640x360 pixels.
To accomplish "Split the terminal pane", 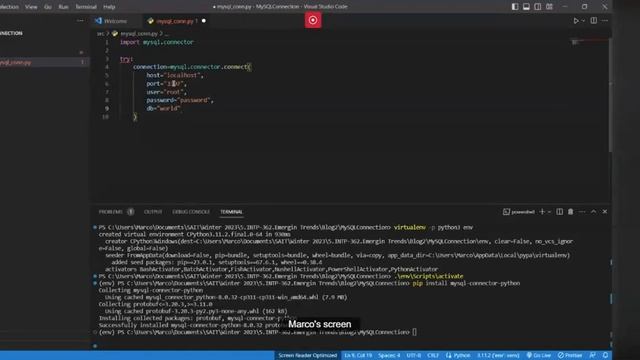I will tap(560, 212).
